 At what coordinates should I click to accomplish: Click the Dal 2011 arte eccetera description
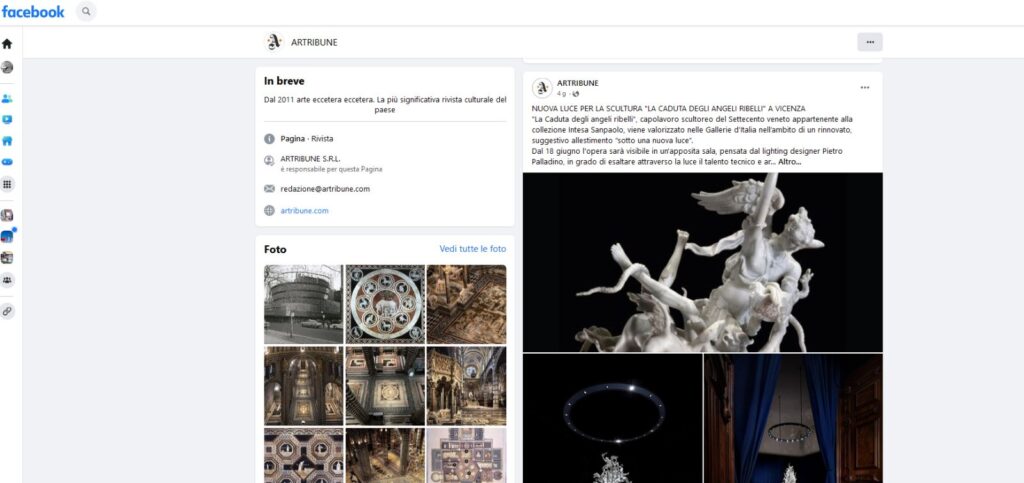[x=385, y=105]
